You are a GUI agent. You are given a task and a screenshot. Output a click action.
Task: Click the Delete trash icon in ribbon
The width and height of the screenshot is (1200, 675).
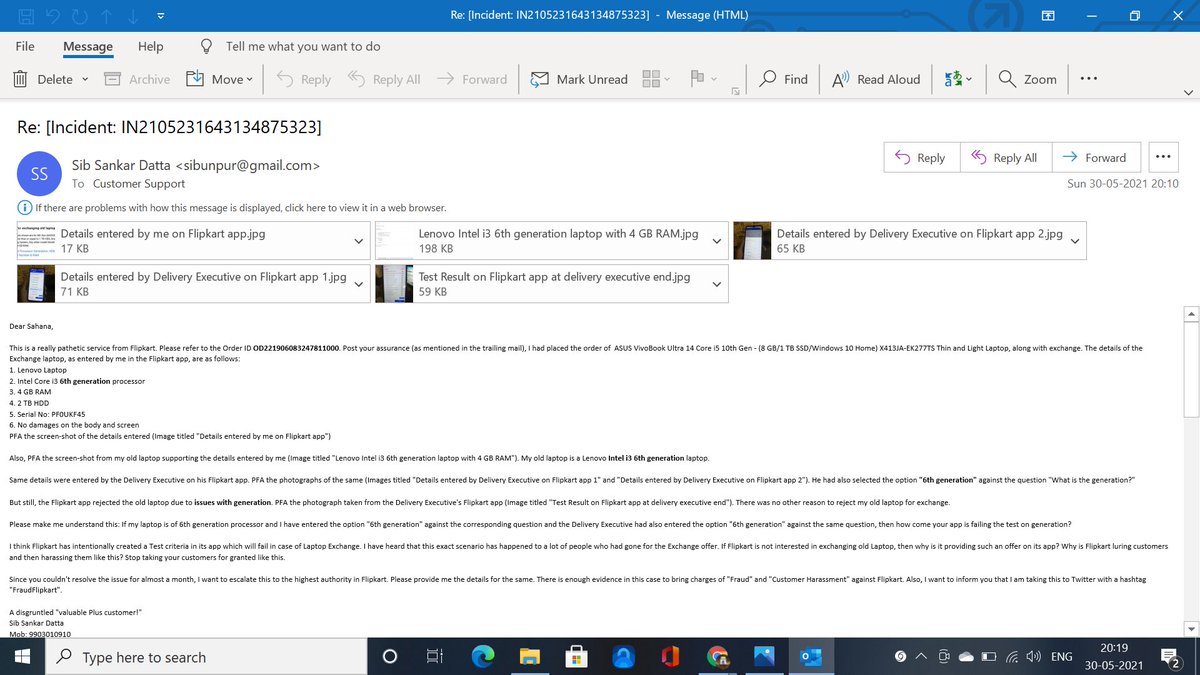(19, 79)
